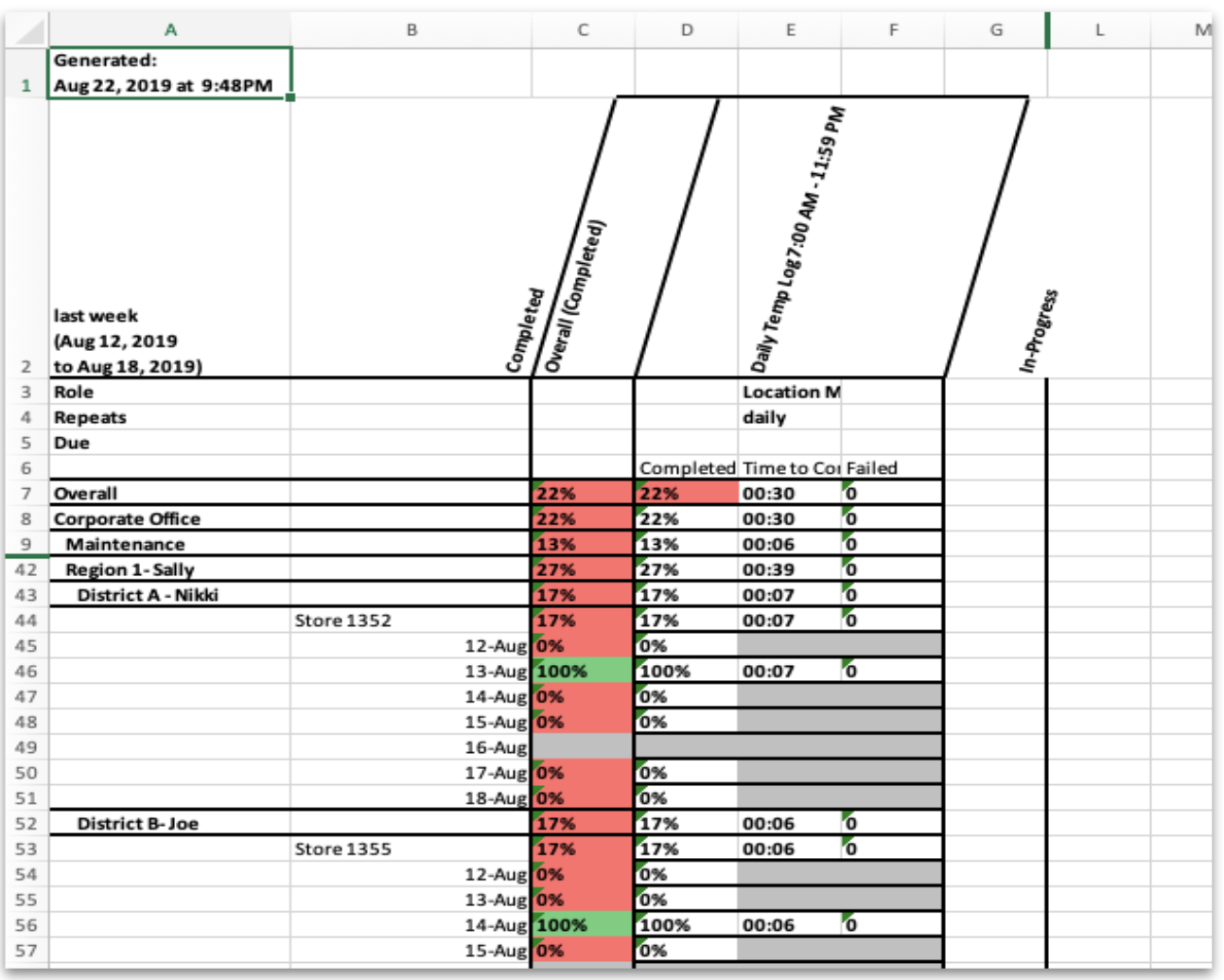Select column E header
1224x980 pixels.
click(x=790, y=30)
